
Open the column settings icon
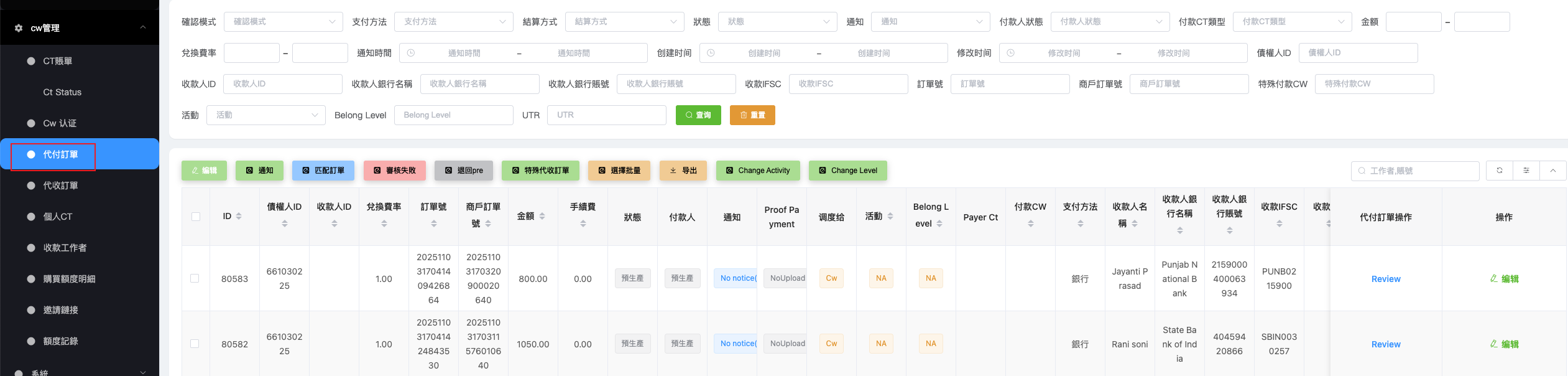pos(1526,171)
